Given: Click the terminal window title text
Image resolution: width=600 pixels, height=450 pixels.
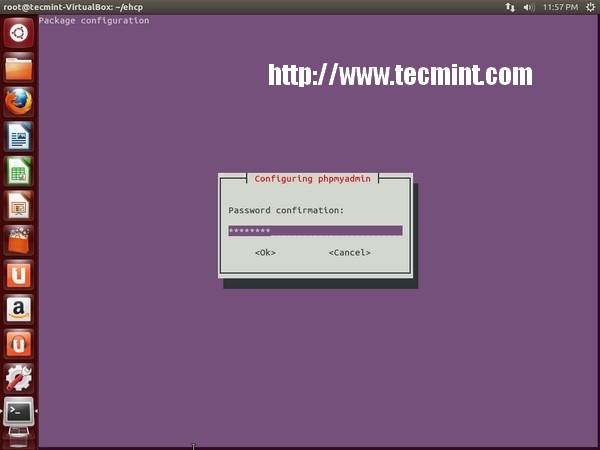Looking at the screenshot, I should pos(73,7).
